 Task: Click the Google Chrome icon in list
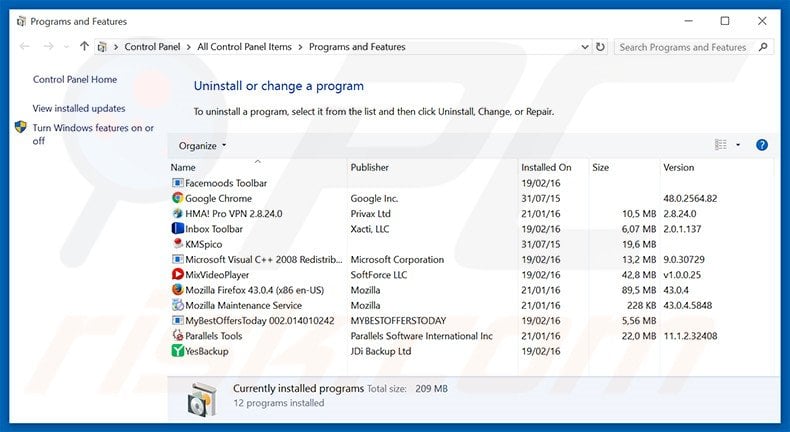tap(177, 198)
